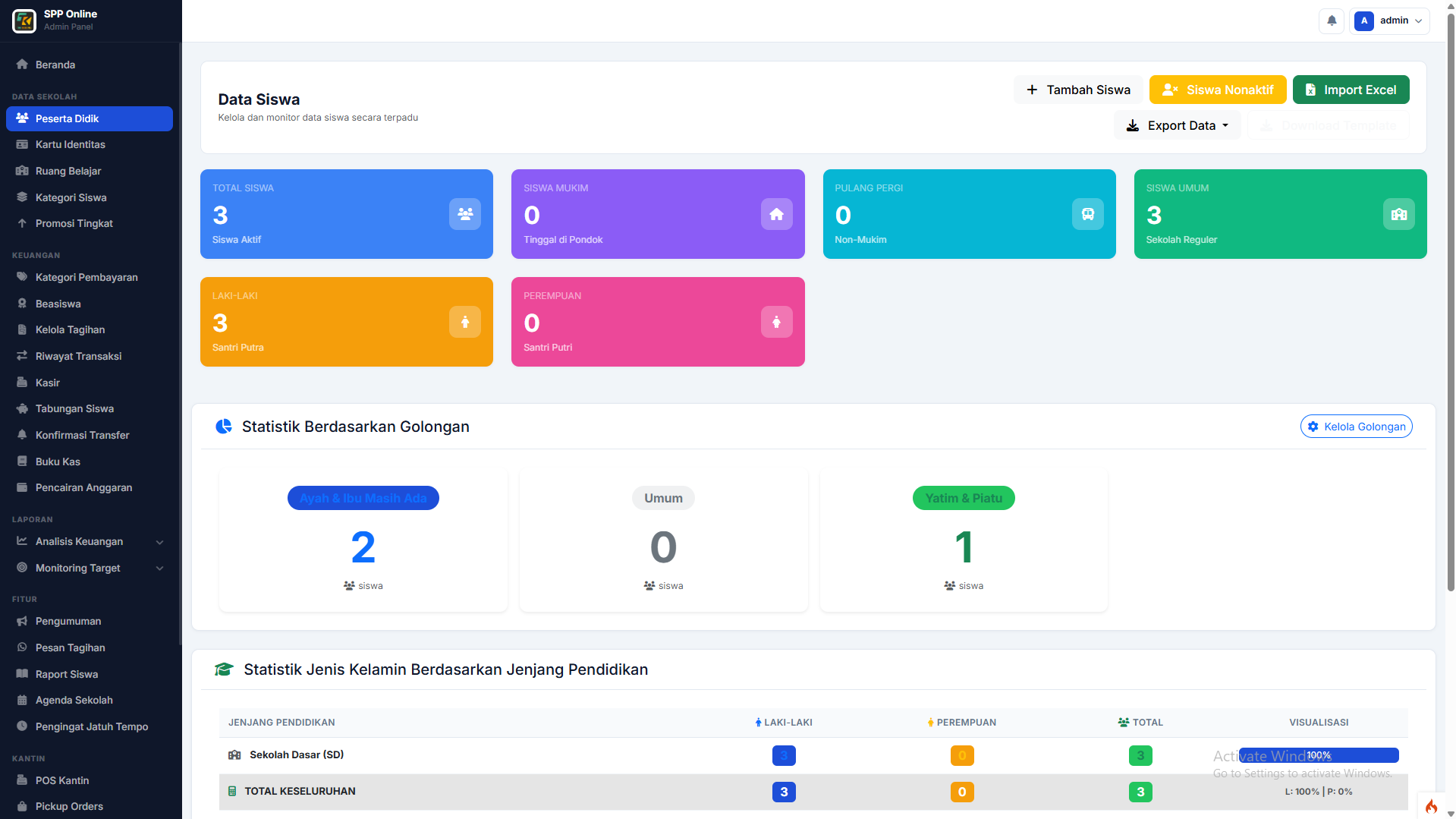
Task: Open the Export Data dropdown
Action: coord(1178,125)
